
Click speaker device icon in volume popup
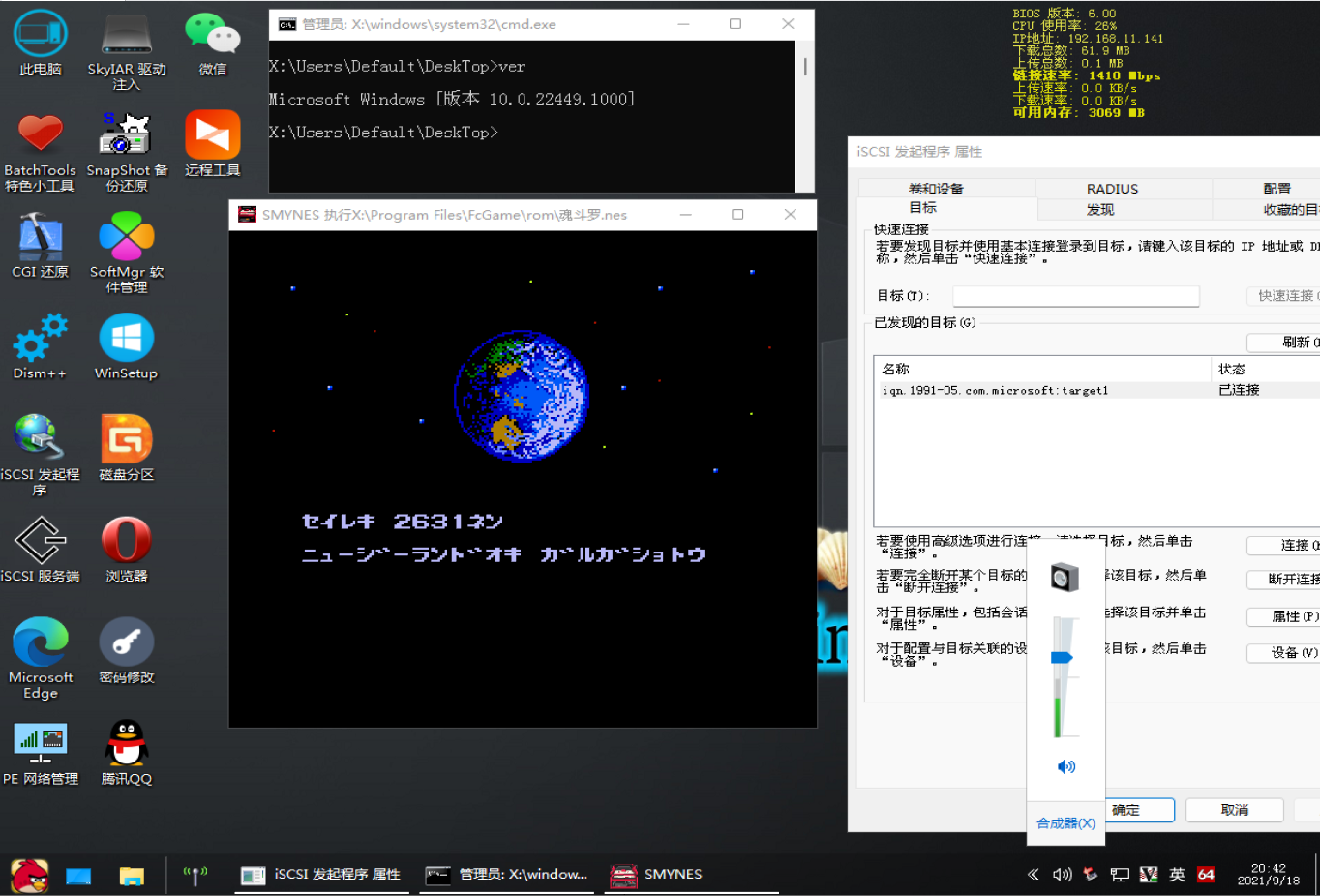(1065, 578)
